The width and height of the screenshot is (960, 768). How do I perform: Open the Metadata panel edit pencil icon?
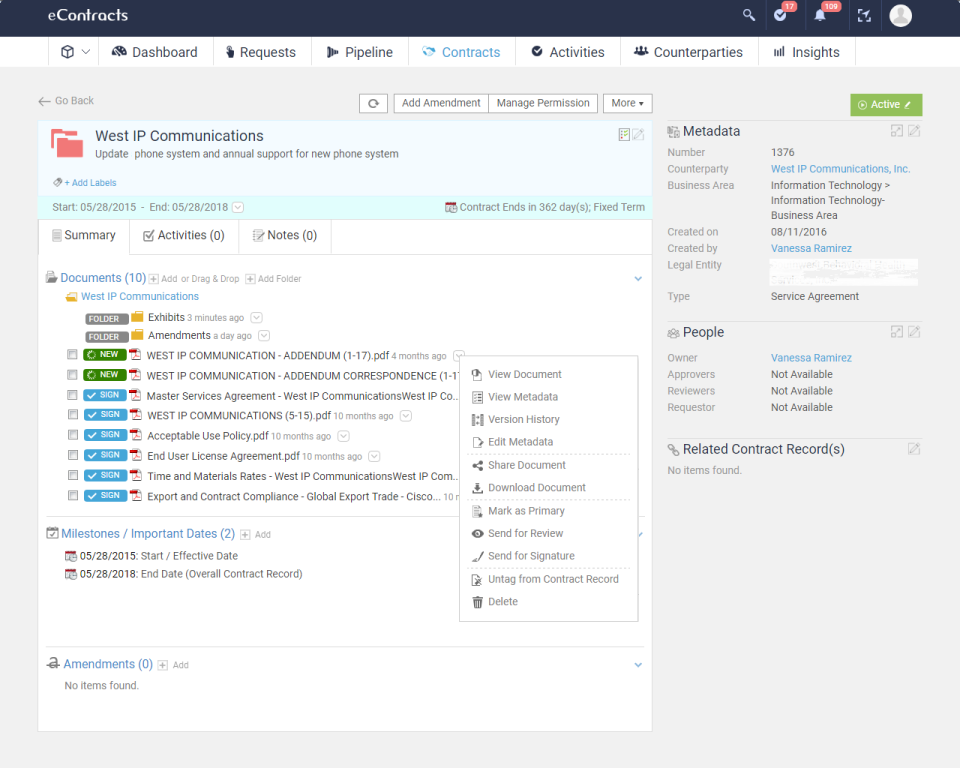(x=913, y=131)
